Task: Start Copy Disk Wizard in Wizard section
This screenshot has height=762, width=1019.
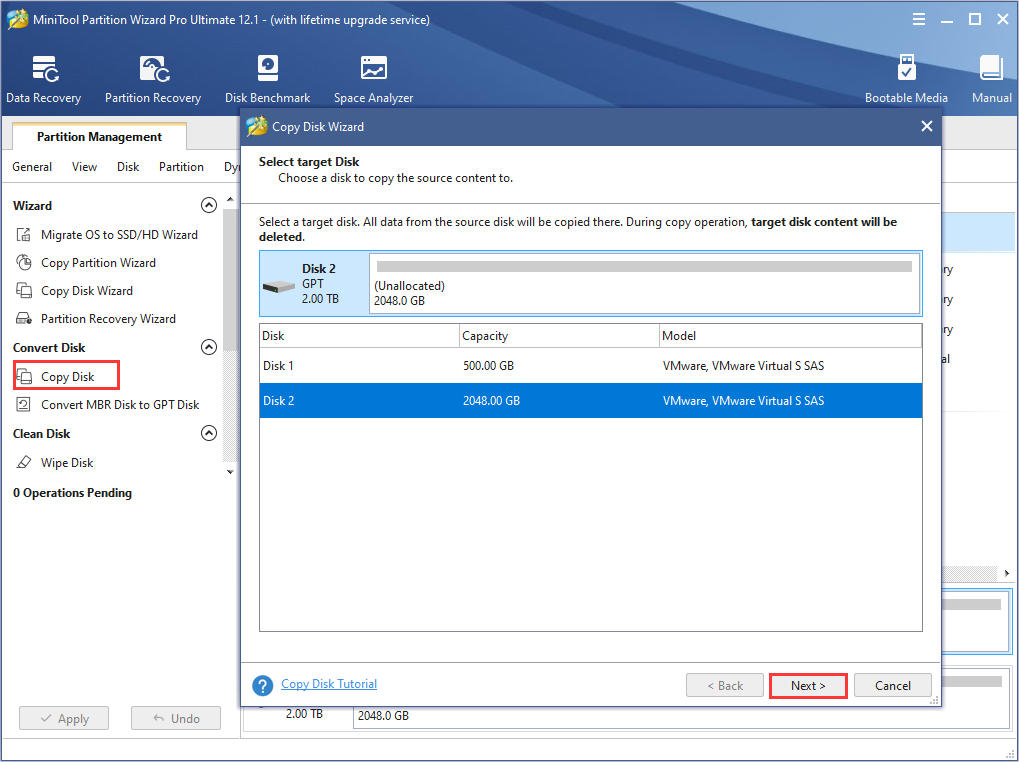Action: pyautogui.click(x=74, y=290)
